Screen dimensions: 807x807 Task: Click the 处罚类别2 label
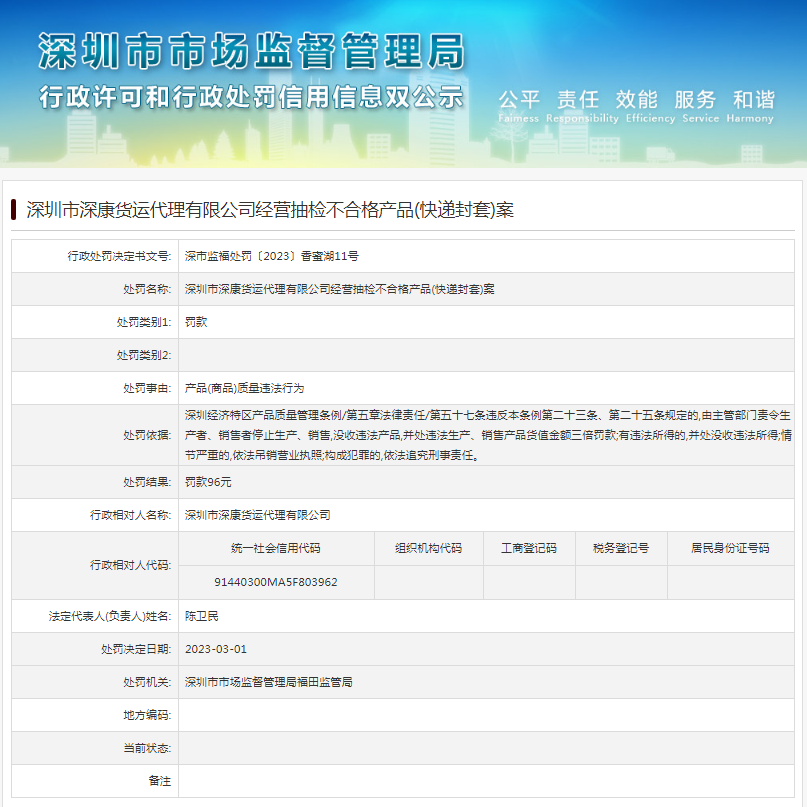tap(144, 355)
